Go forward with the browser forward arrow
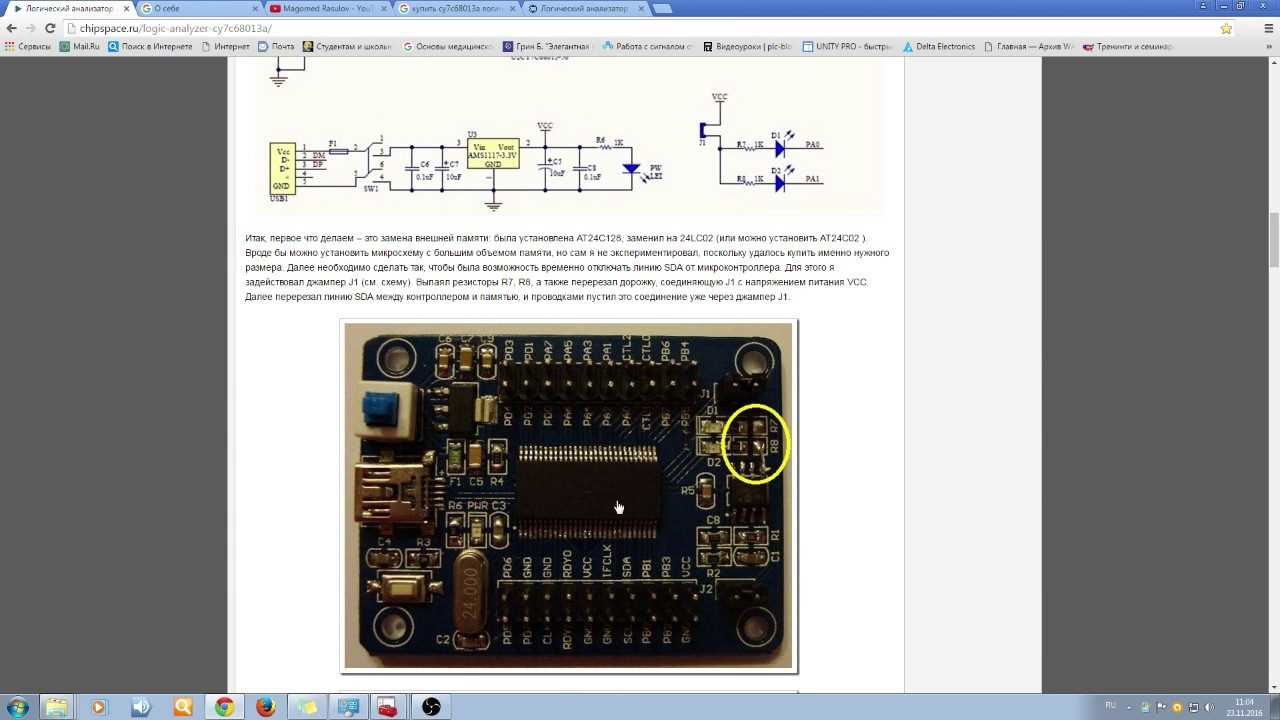The height and width of the screenshot is (720, 1280). pyautogui.click(x=30, y=28)
